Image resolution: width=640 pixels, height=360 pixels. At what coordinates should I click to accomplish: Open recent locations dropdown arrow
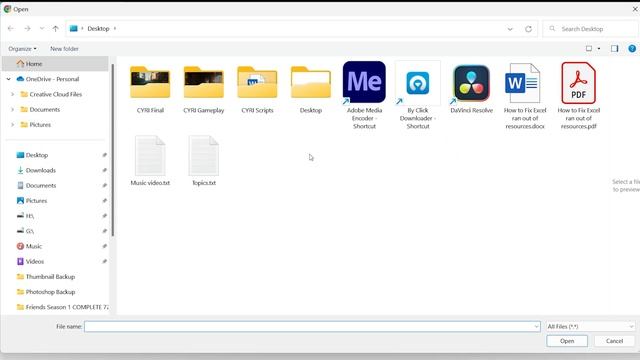[x=42, y=29]
